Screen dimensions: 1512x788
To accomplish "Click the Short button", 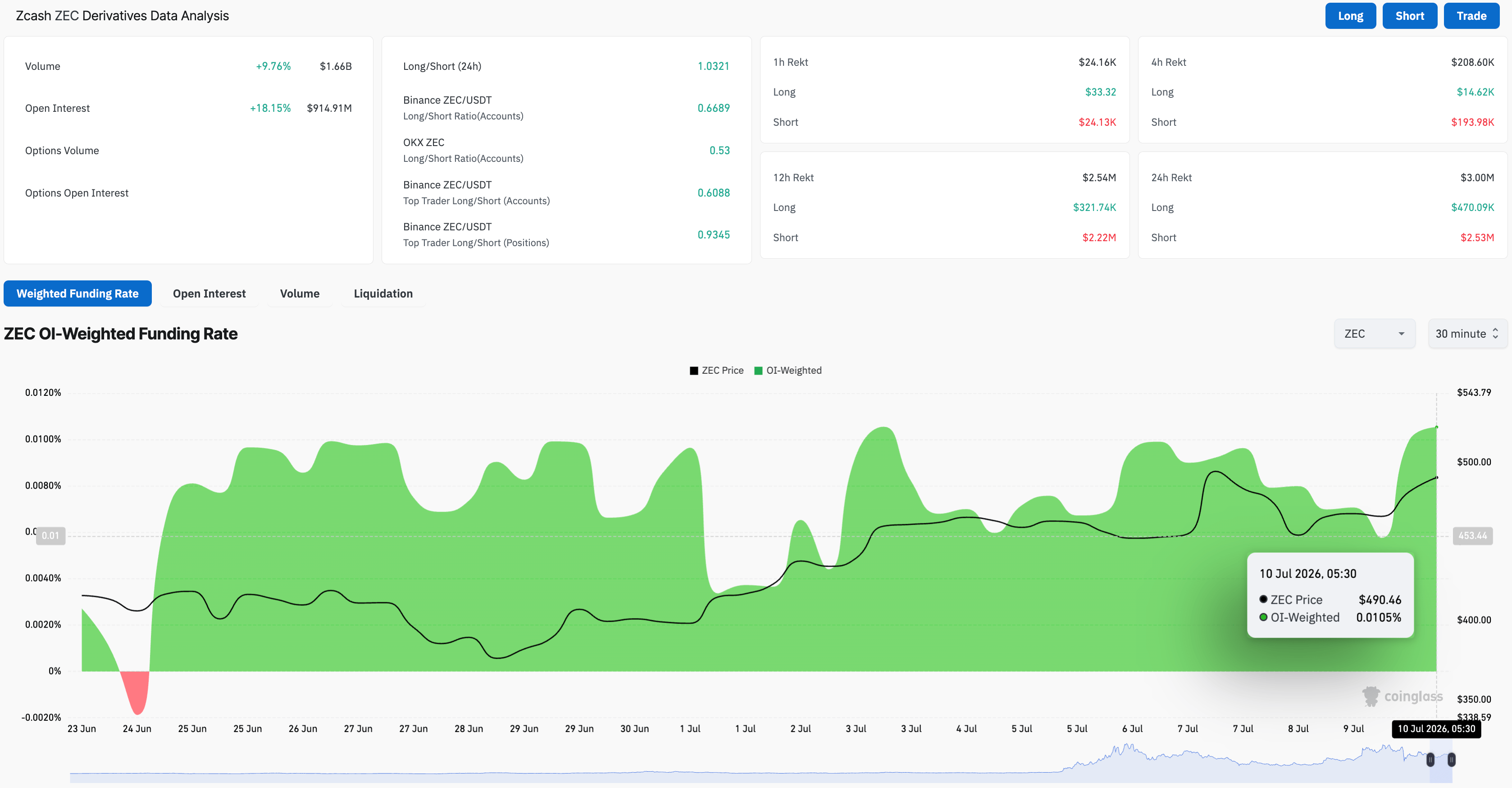I will coord(1409,16).
